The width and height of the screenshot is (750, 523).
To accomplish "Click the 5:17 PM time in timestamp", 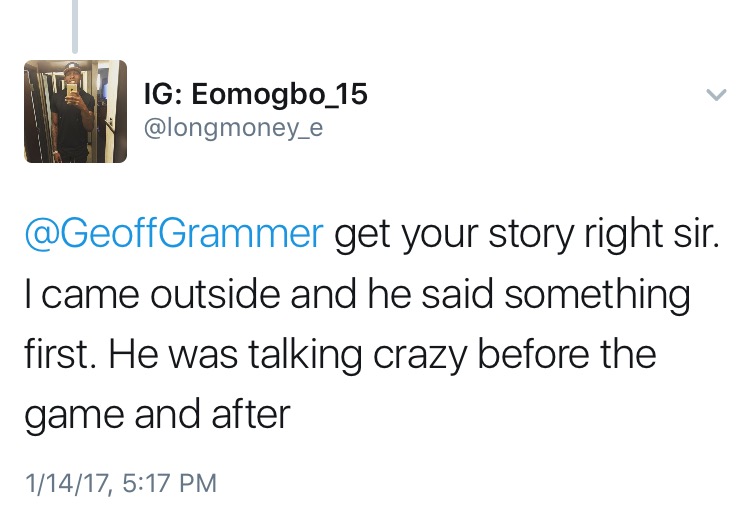I will tap(170, 482).
